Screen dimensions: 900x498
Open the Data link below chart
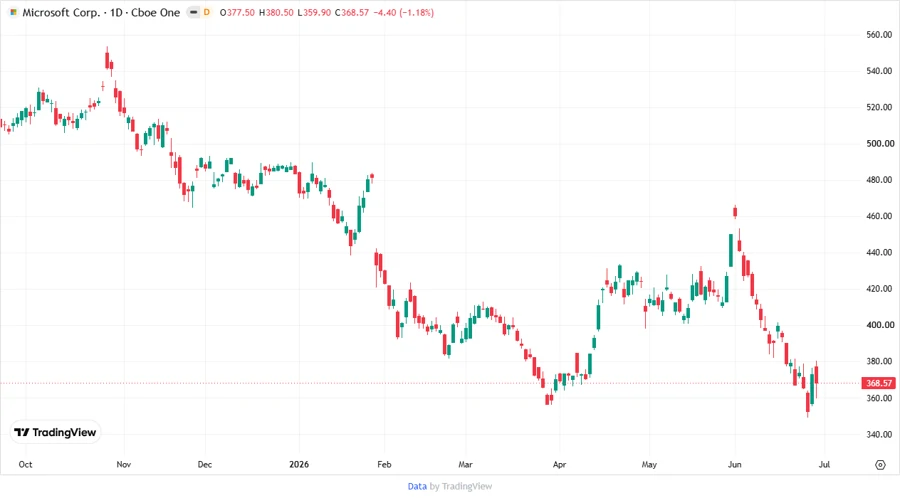pyautogui.click(x=417, y=486)
